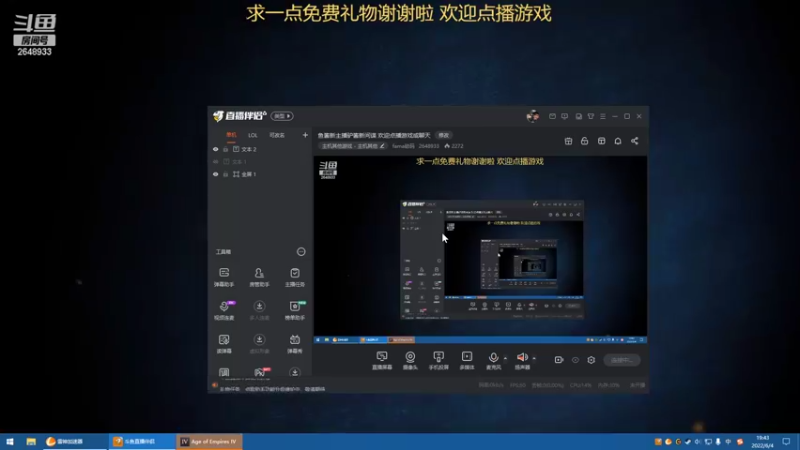800x450 pixels.
Task: Add the 多媒体 multimedia source
Action: pos(467,360)
